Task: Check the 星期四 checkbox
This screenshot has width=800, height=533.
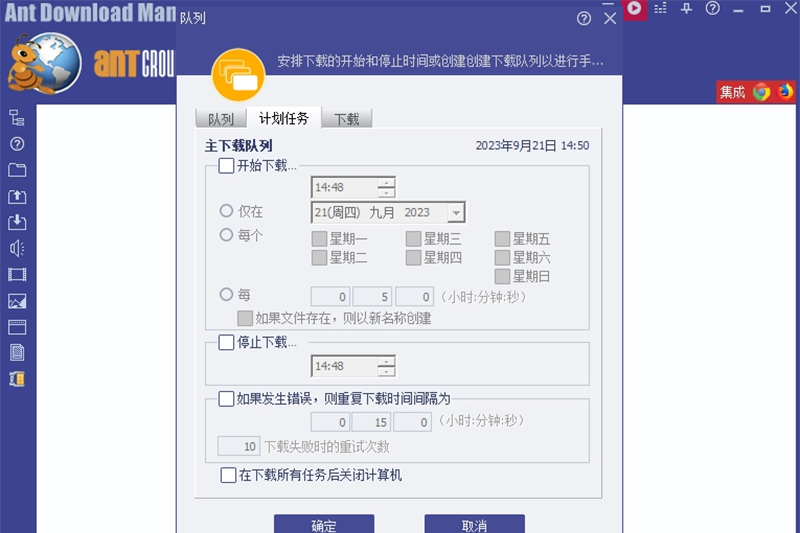Action: [413, 258]
